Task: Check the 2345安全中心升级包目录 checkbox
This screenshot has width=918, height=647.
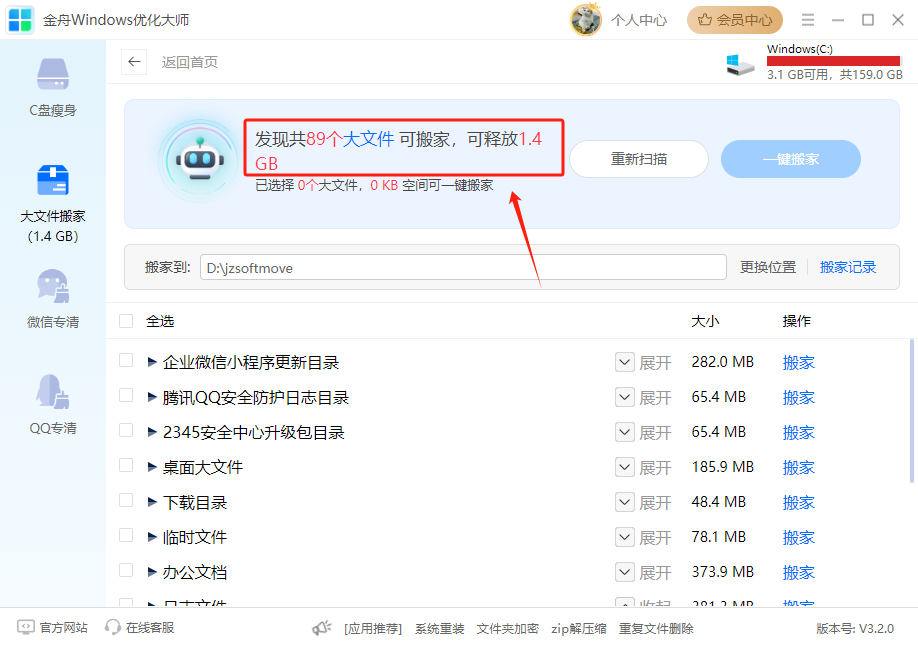Action: click(126, 430)
